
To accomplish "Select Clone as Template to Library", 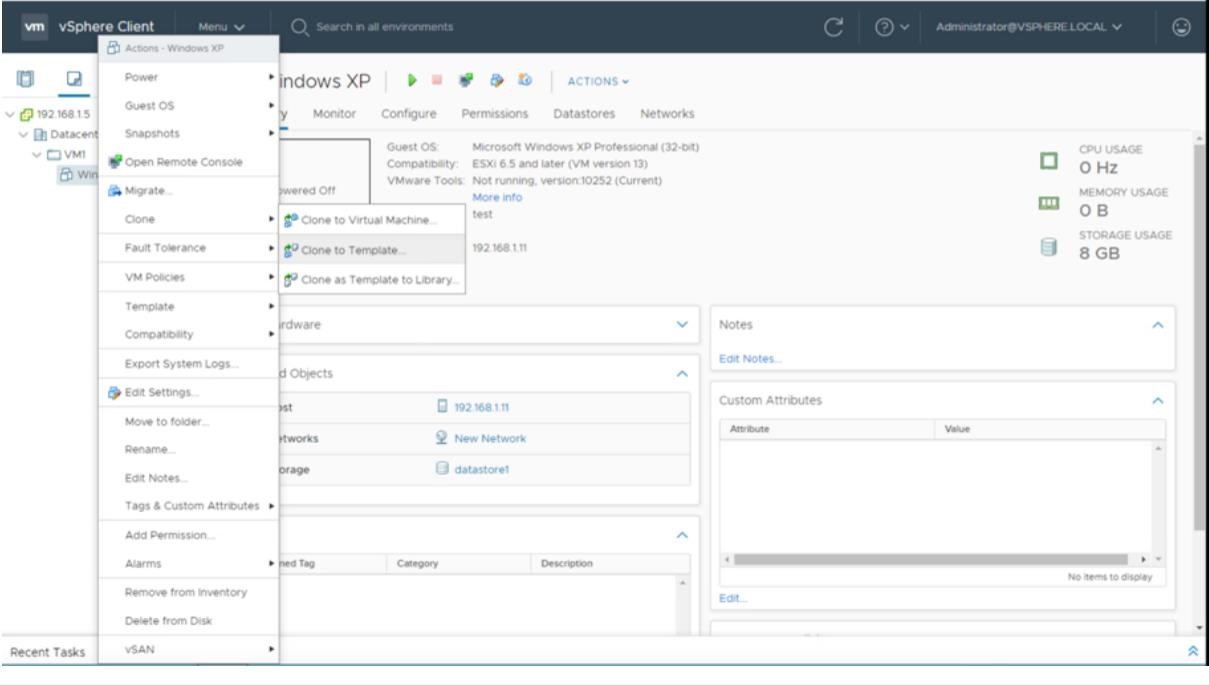I will [371, 280].
